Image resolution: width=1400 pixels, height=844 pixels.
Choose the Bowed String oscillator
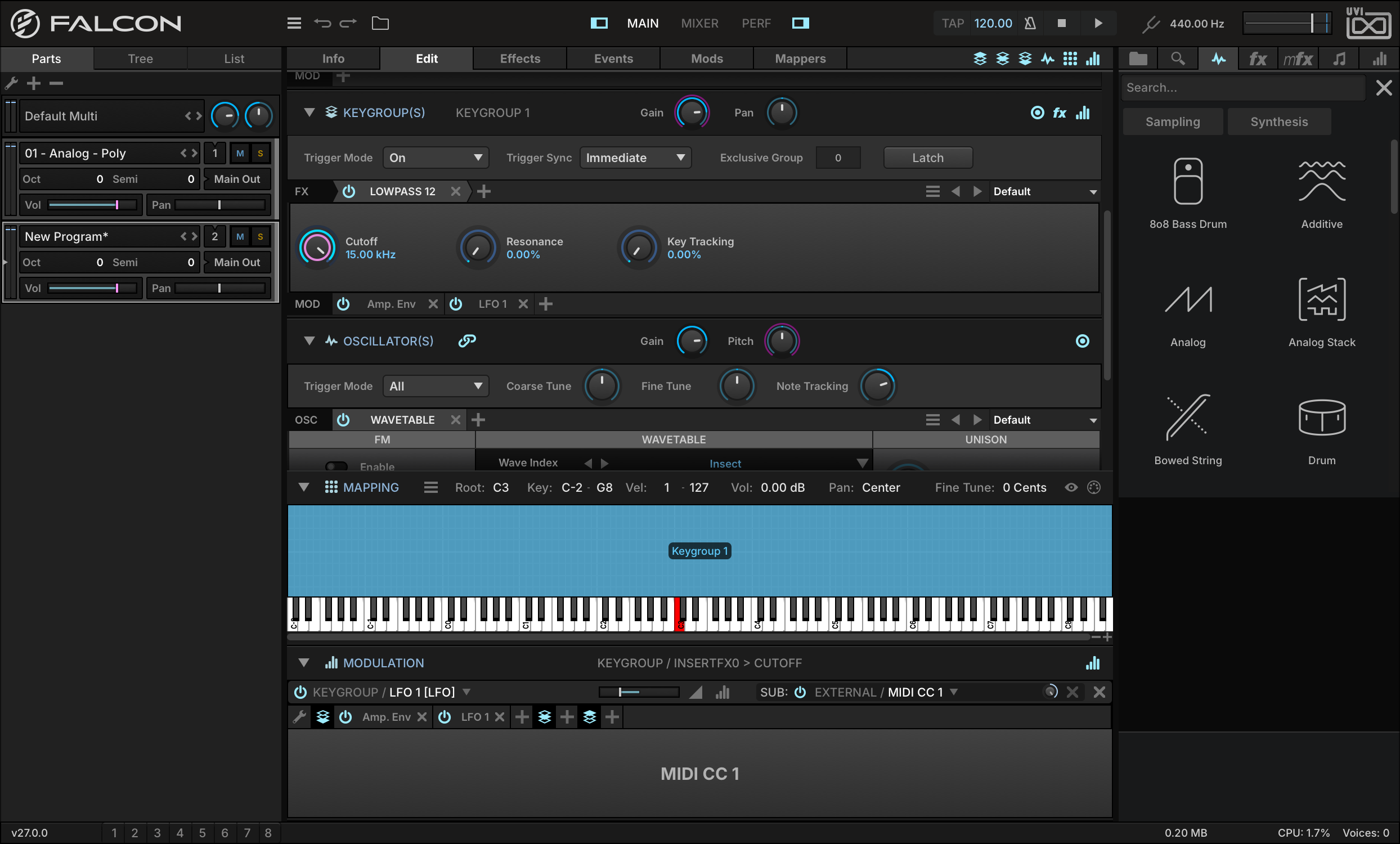click(x=1188, y=430)
